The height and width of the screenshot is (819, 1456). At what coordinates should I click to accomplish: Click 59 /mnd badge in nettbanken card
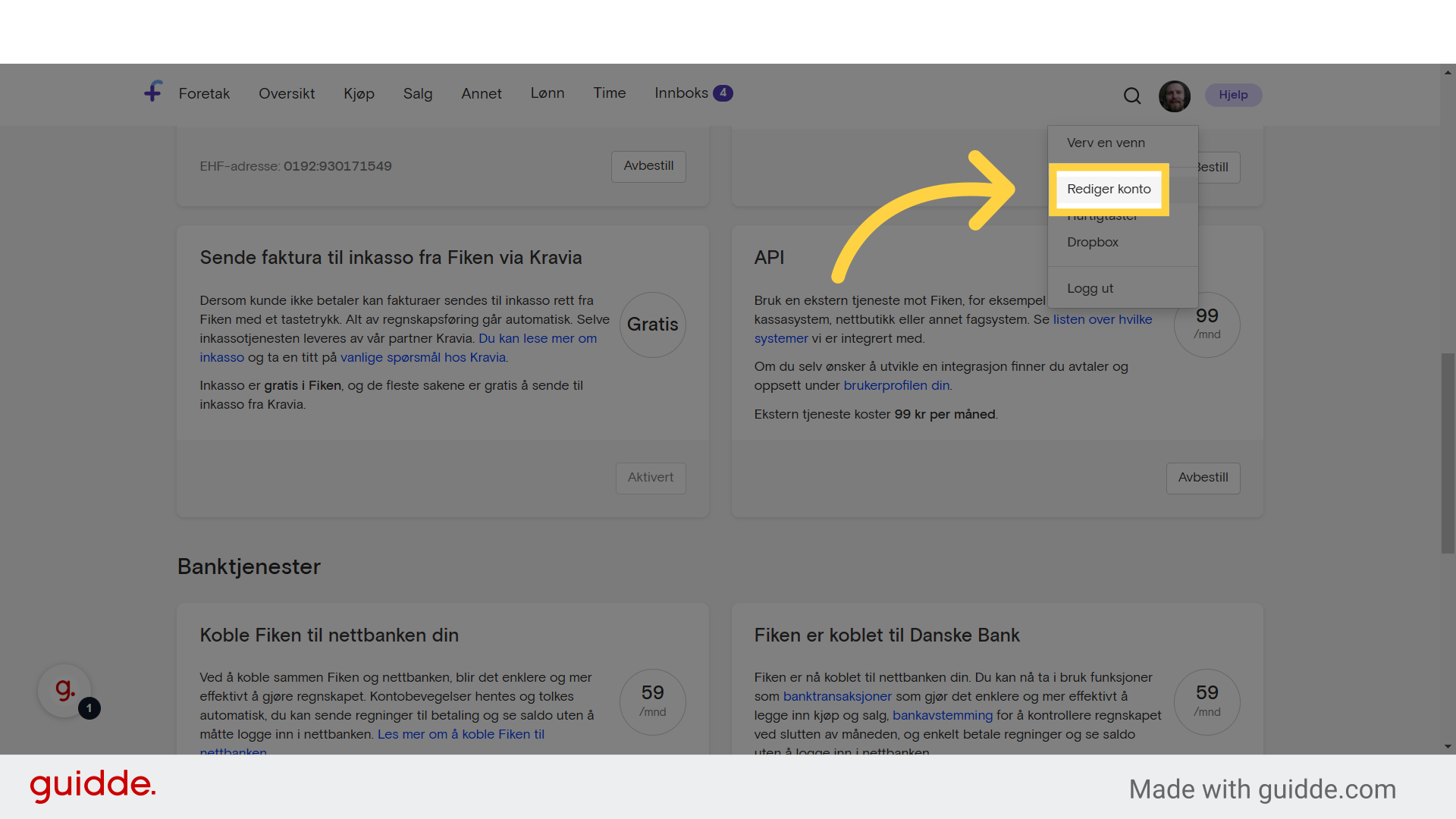point(652,701)
